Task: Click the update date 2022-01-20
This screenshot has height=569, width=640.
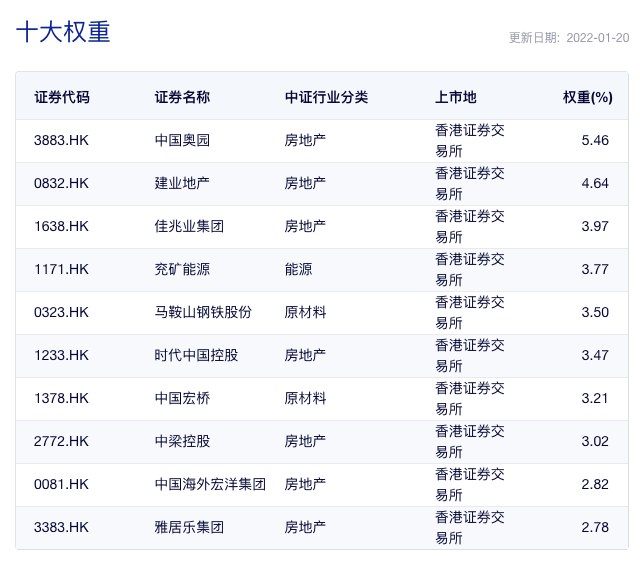Action: click(x=598, y=38)
